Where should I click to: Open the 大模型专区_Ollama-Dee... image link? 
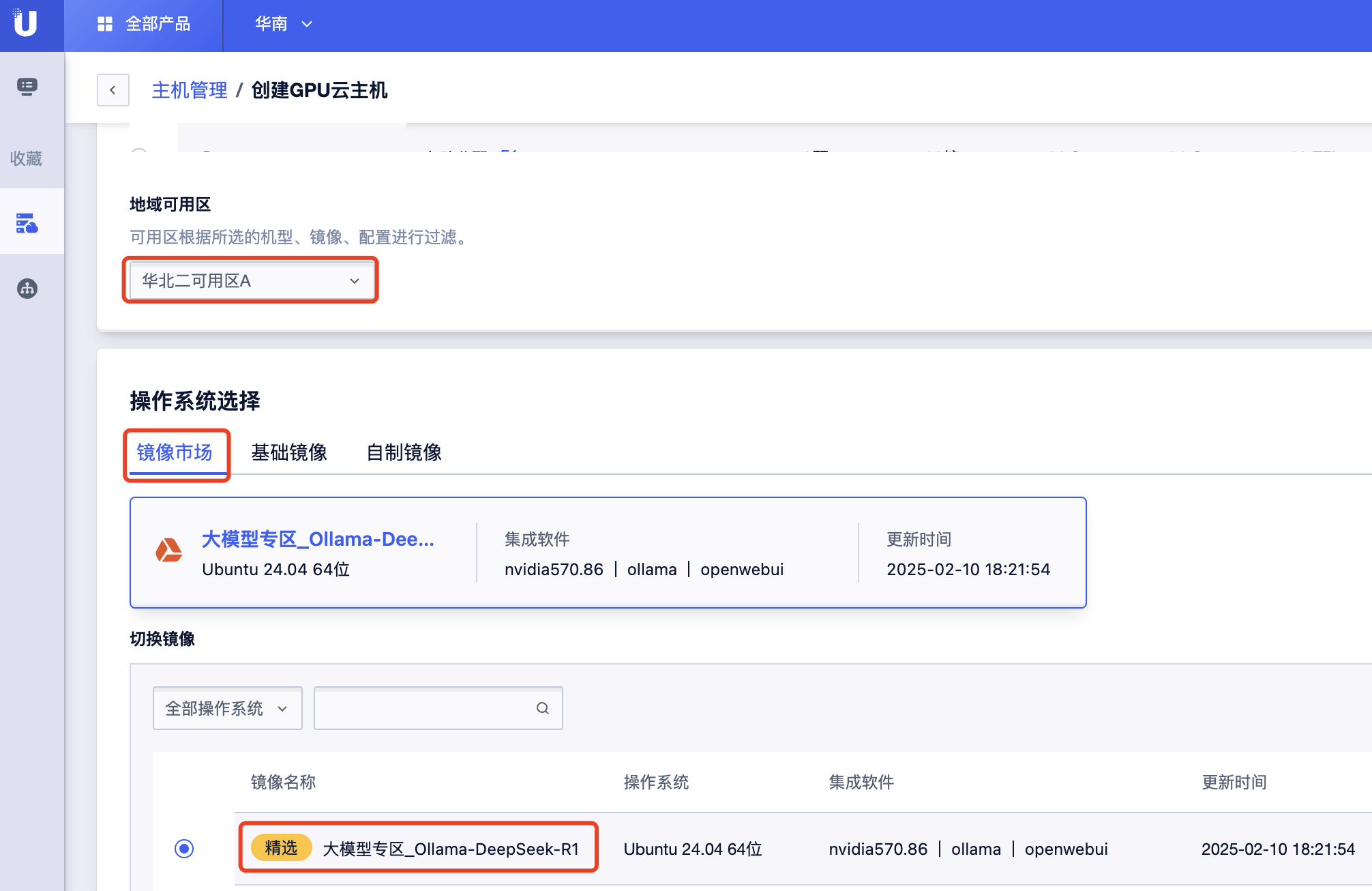pos(318,539)
